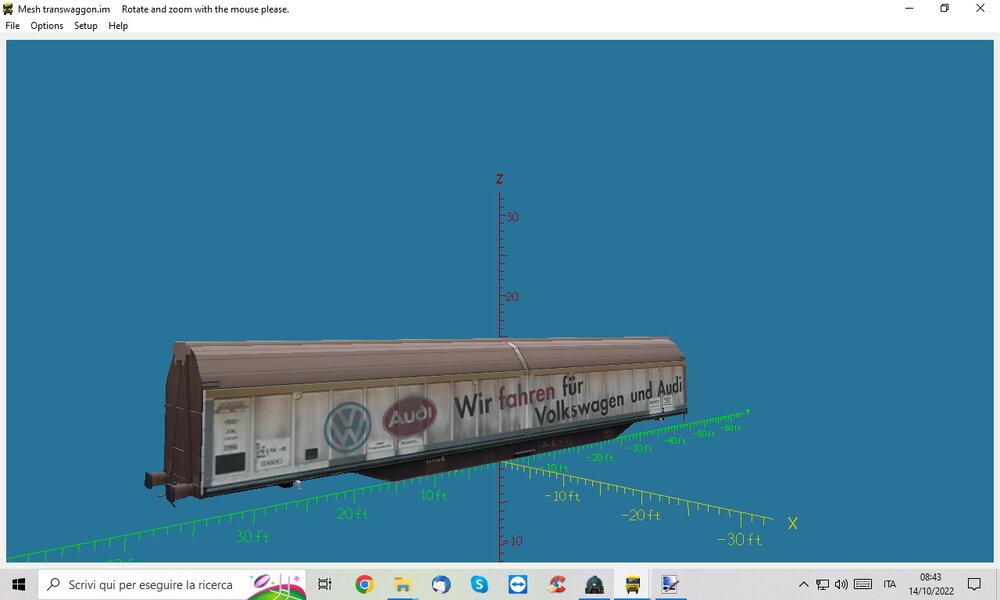Restore down the Mesh viewer window
The width and height of the screenshot is (1000, 600).
[945, 8]
